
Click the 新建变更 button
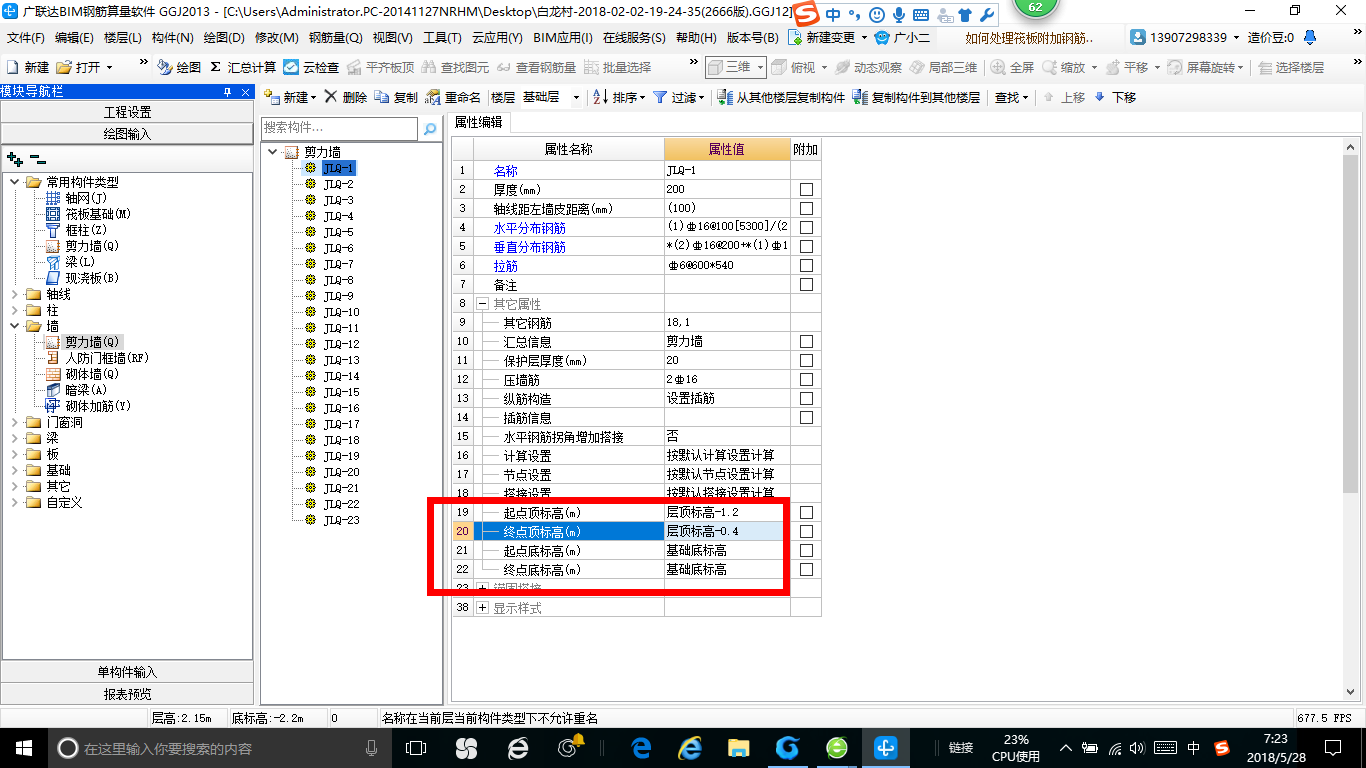pos(829,38)
